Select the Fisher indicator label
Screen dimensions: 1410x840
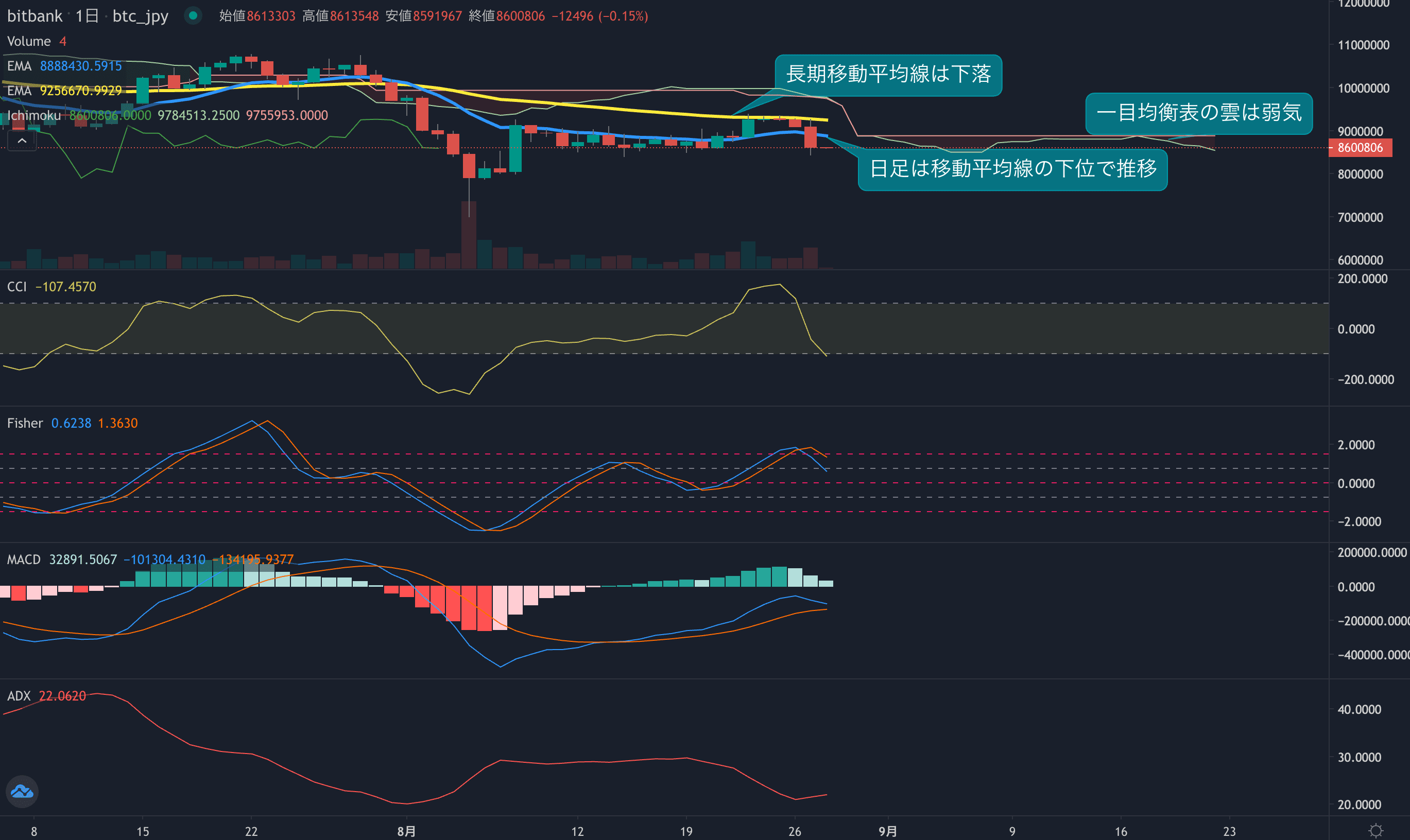click(25, 424)
